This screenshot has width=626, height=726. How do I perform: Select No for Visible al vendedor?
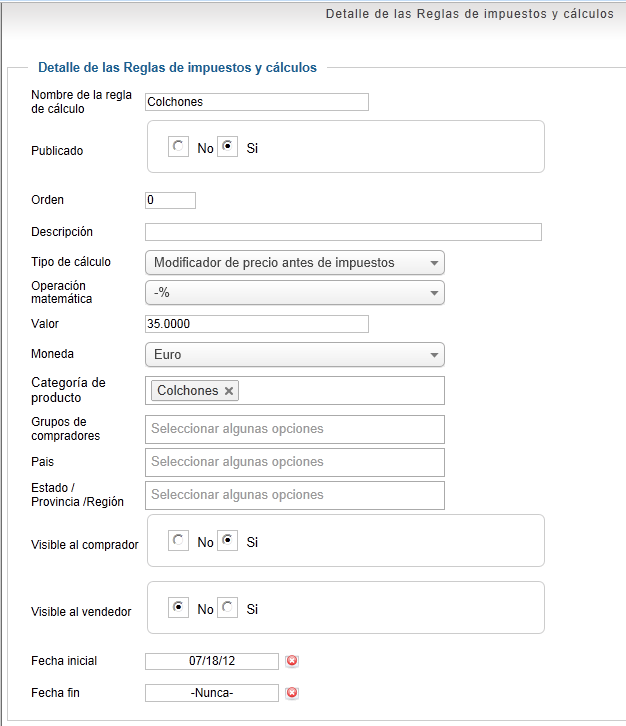[178, 607]
